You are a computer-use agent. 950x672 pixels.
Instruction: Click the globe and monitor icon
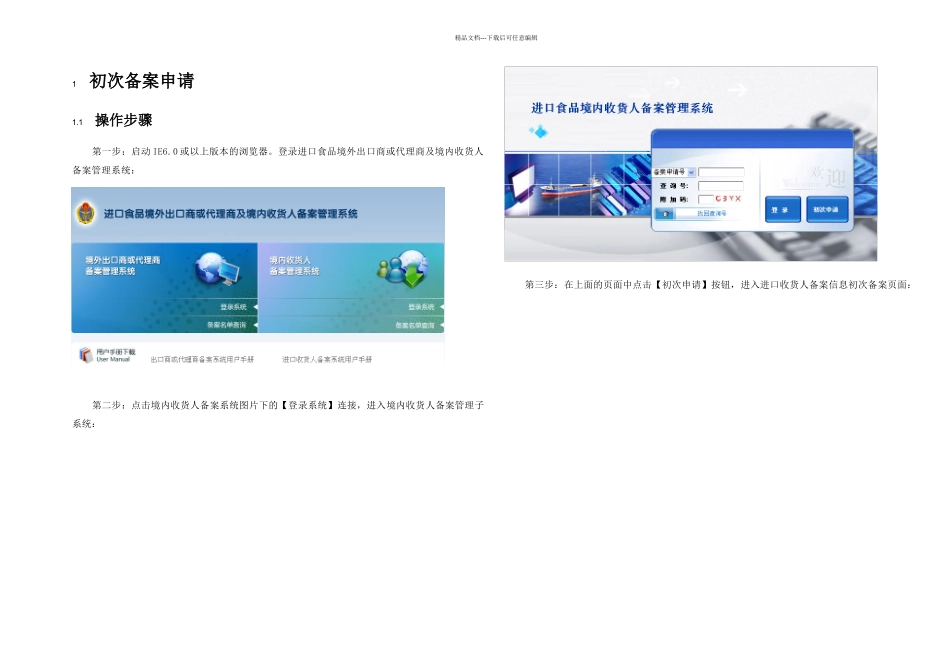tap(218, 268)
